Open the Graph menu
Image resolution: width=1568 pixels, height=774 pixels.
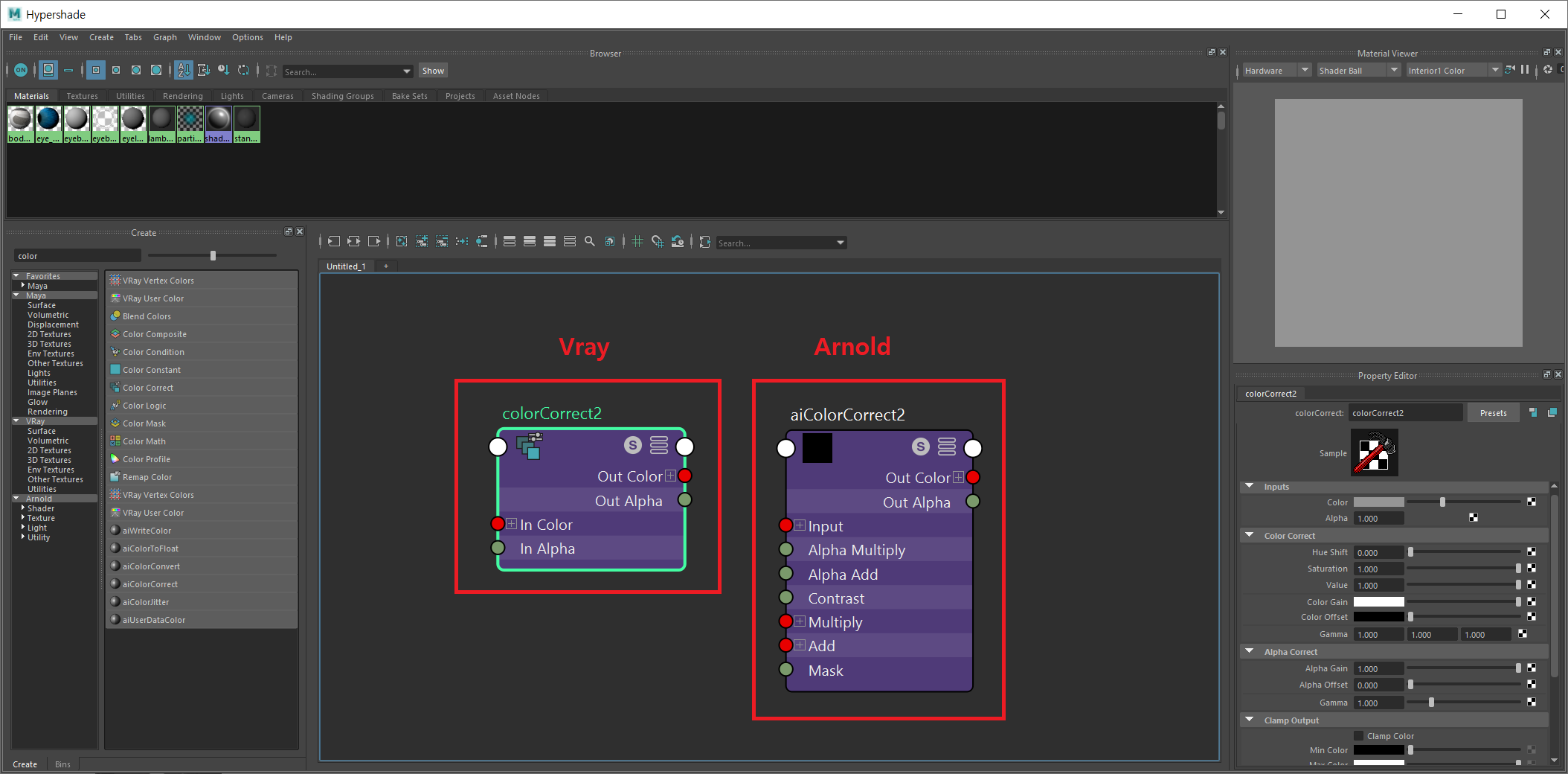[165, 37]
